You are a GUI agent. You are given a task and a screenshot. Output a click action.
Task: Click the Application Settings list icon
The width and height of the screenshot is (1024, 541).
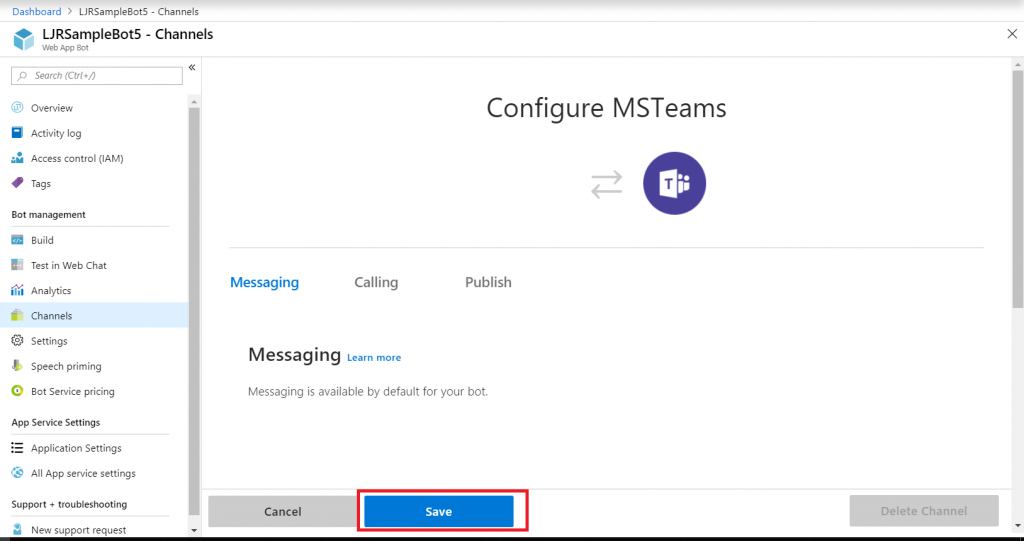coord(18,448)
